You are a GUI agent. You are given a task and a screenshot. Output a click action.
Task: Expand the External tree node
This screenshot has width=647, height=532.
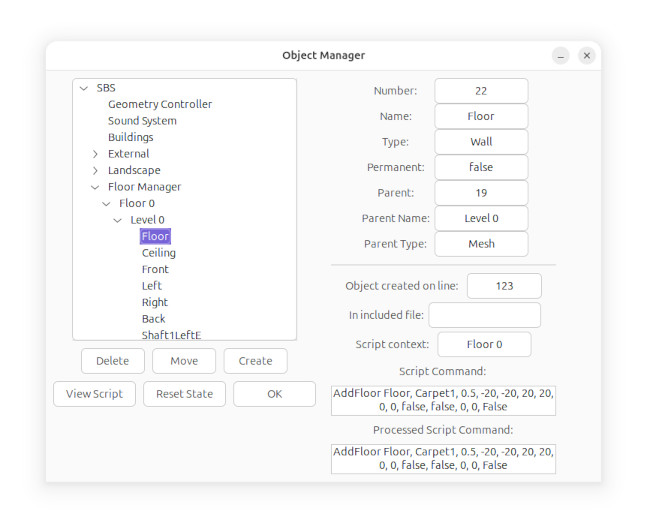pyautogui.click(x=95, y=154)
